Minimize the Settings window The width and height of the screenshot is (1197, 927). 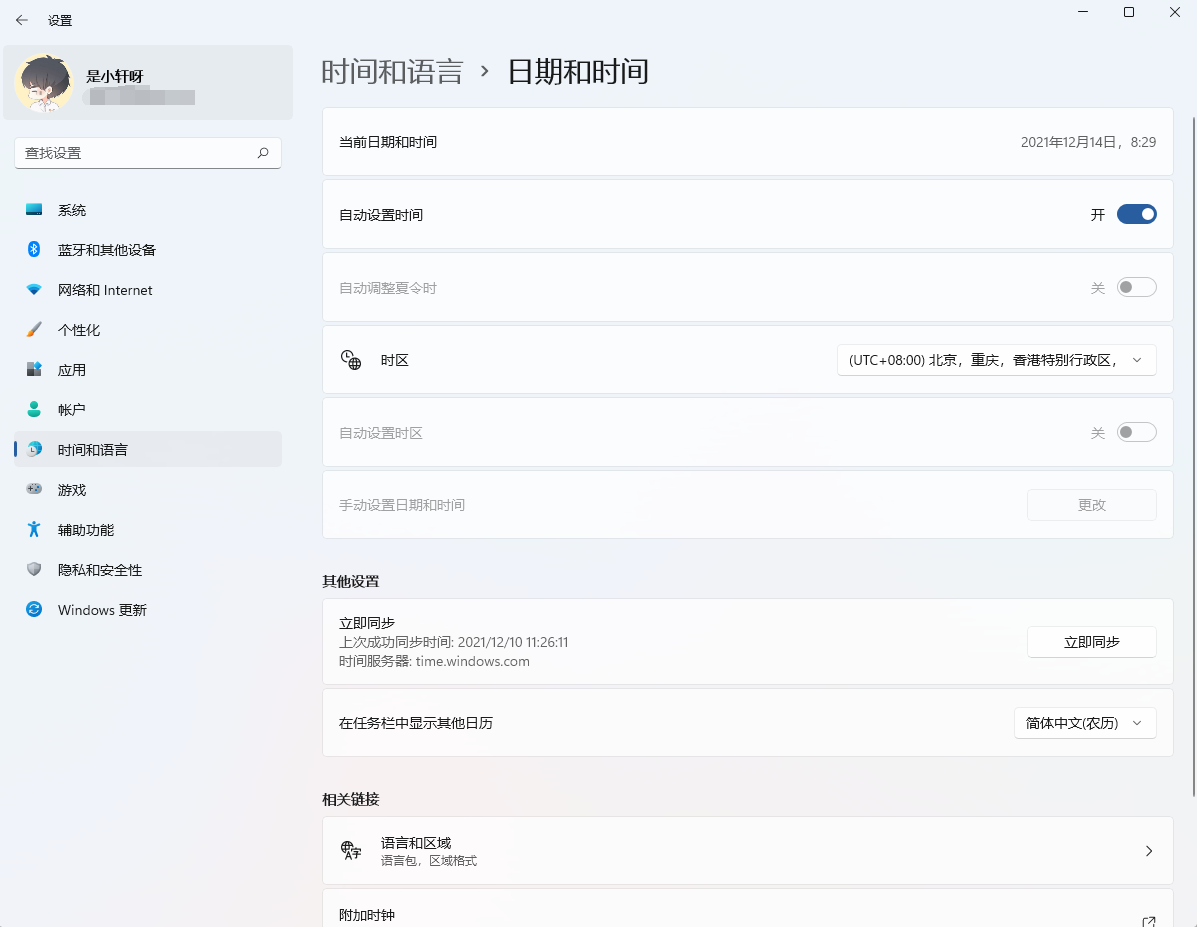[1082, 12]
